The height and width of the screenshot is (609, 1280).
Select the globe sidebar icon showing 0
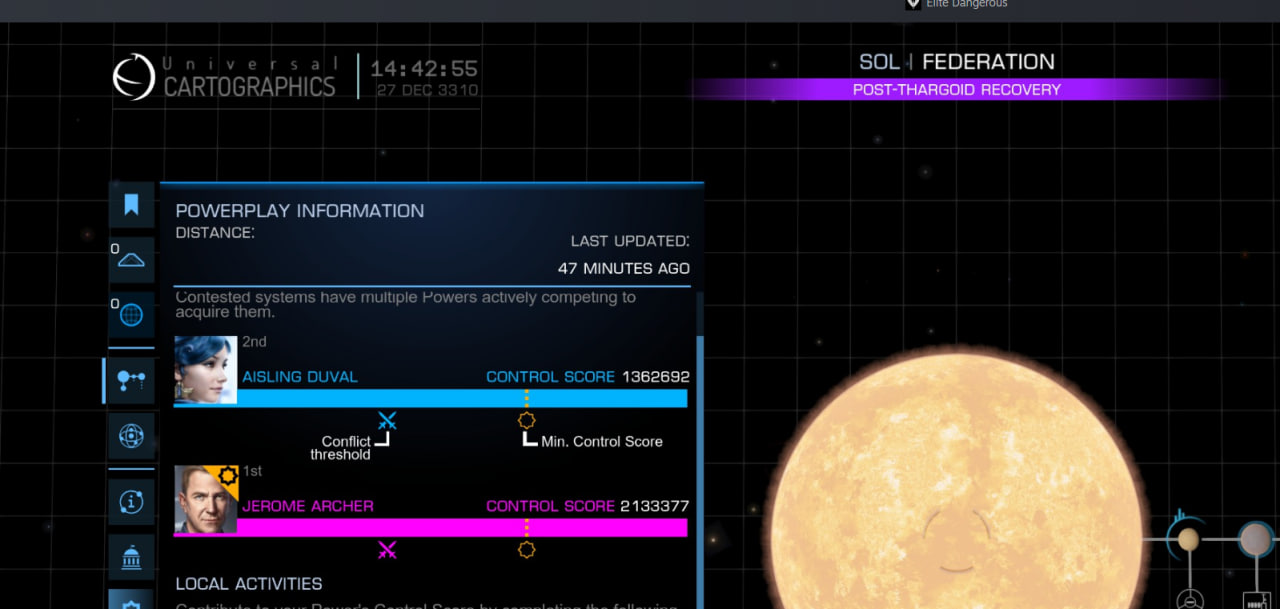pos(131,314)
